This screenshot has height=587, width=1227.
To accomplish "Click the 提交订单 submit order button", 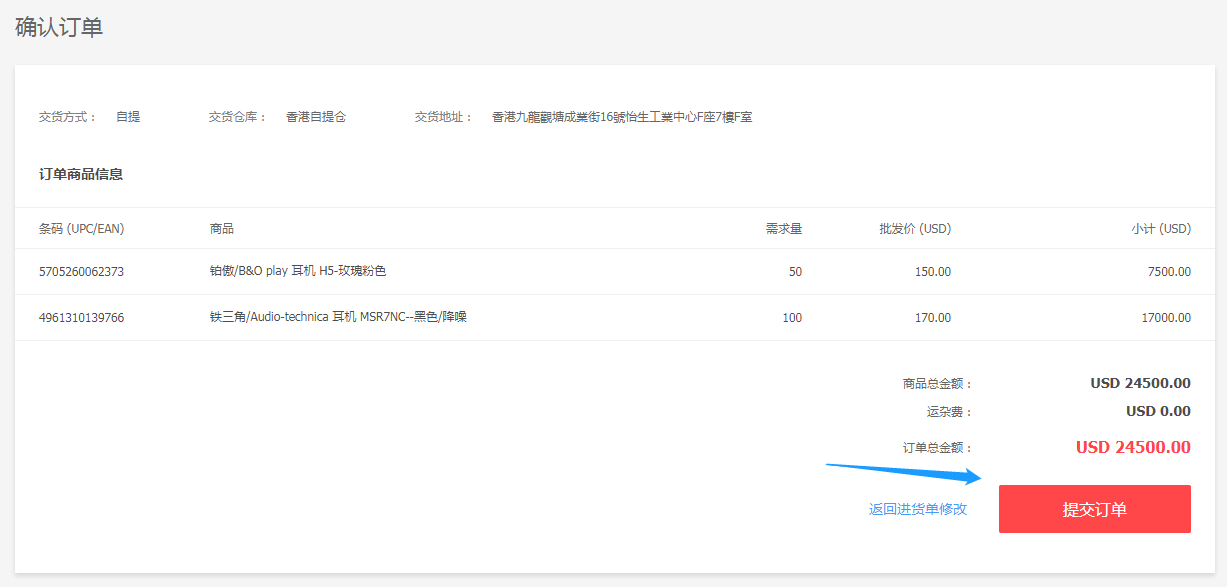I will pos(1094,509).
